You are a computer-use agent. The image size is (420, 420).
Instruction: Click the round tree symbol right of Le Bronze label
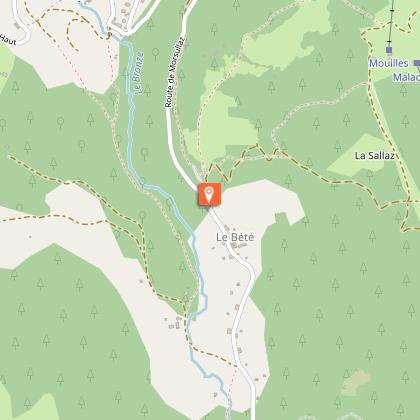155,53
